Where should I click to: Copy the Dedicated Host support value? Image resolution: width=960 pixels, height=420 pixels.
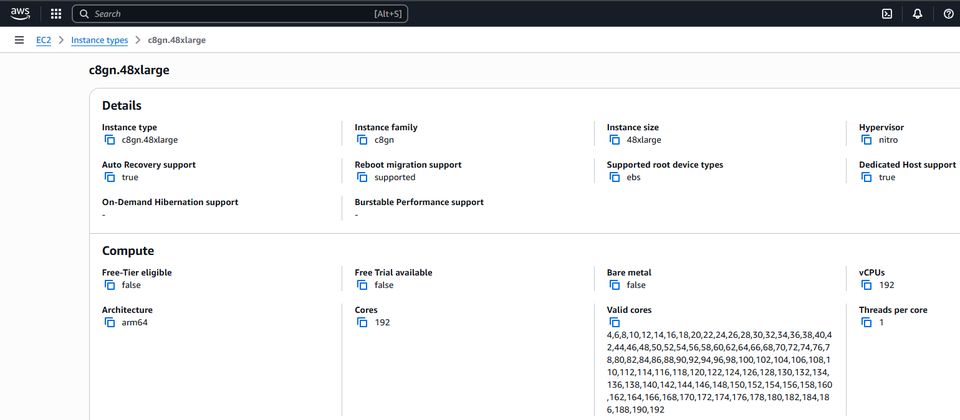pyautogui.click(x=866, y=177)
